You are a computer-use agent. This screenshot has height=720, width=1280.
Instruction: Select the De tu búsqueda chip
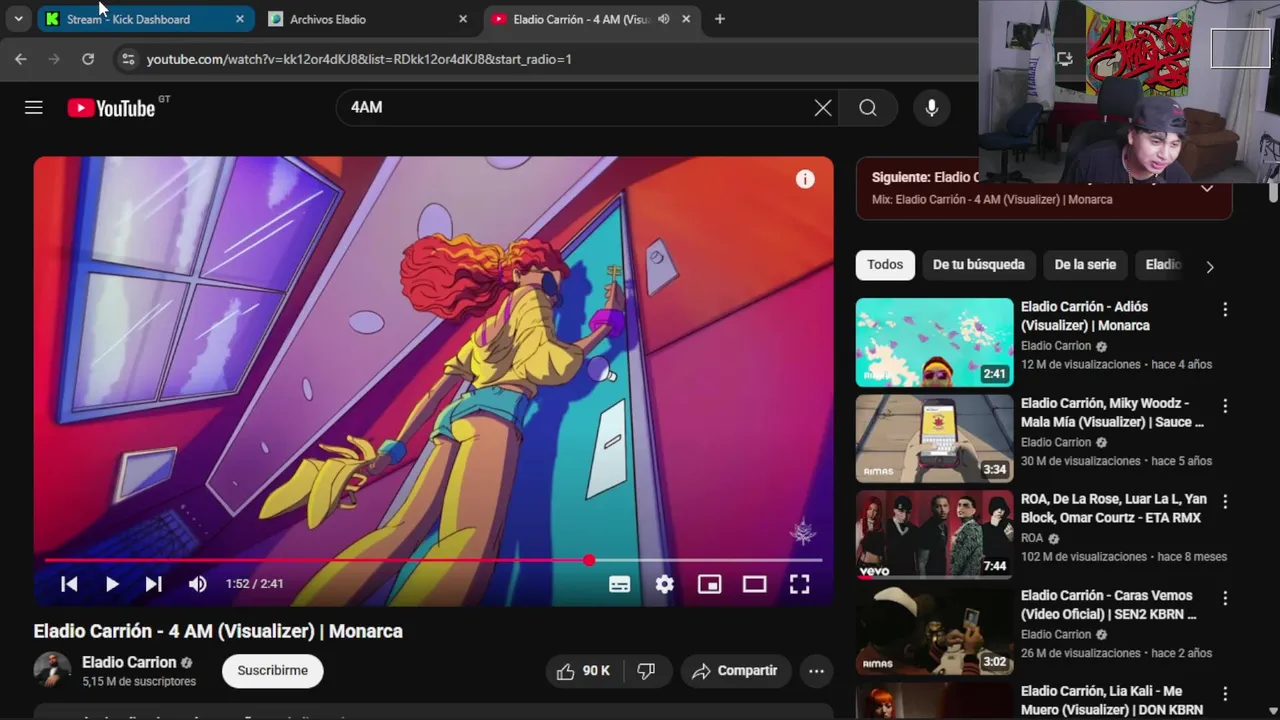[979, 265]
